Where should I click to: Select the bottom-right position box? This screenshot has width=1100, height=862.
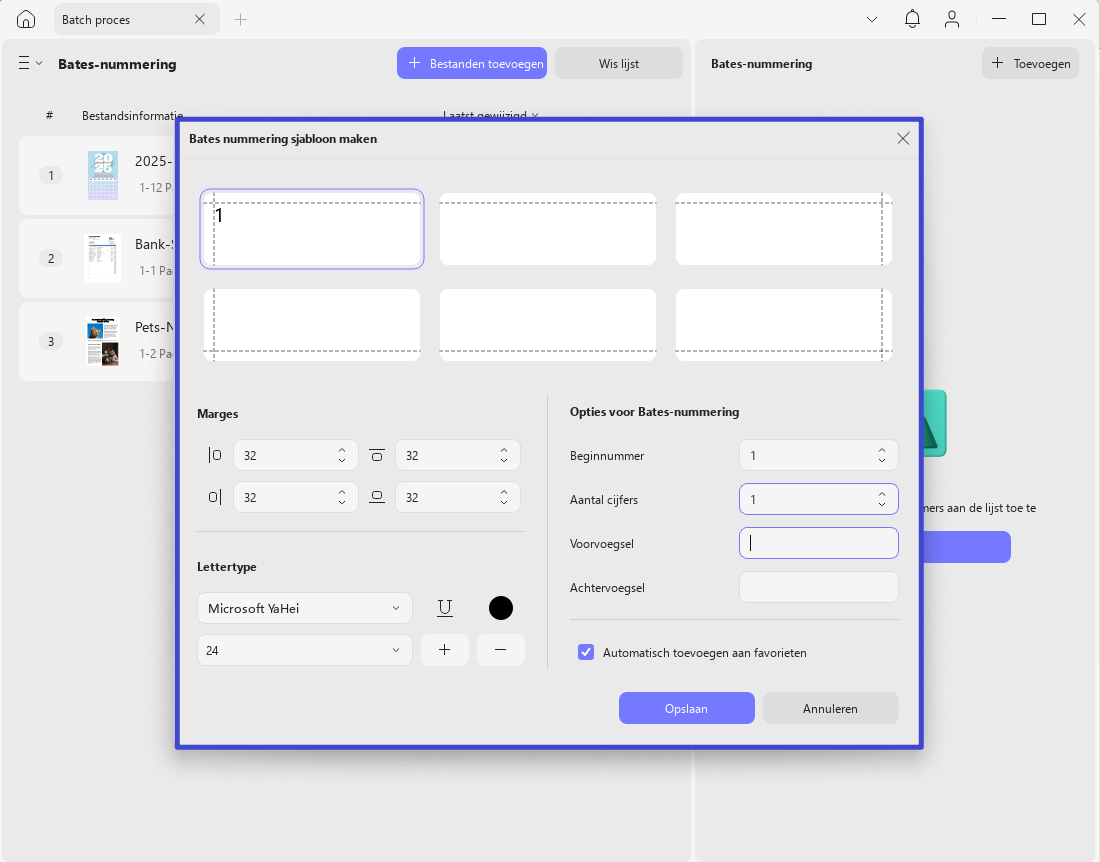click(x=784, y=325)
